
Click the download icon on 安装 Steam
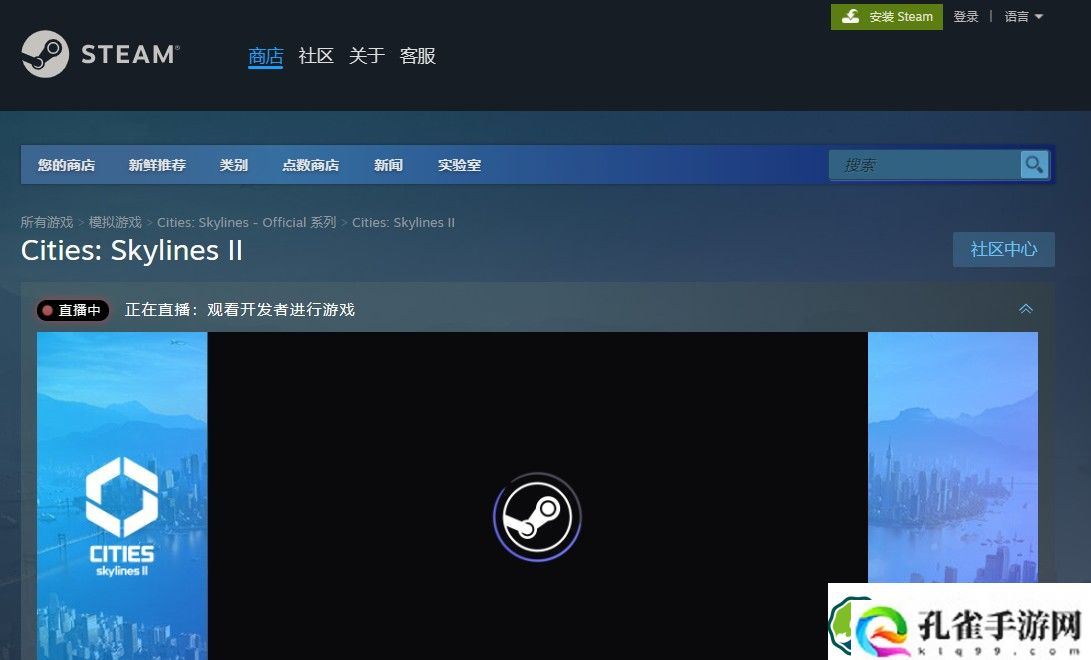tap(850, 16)
